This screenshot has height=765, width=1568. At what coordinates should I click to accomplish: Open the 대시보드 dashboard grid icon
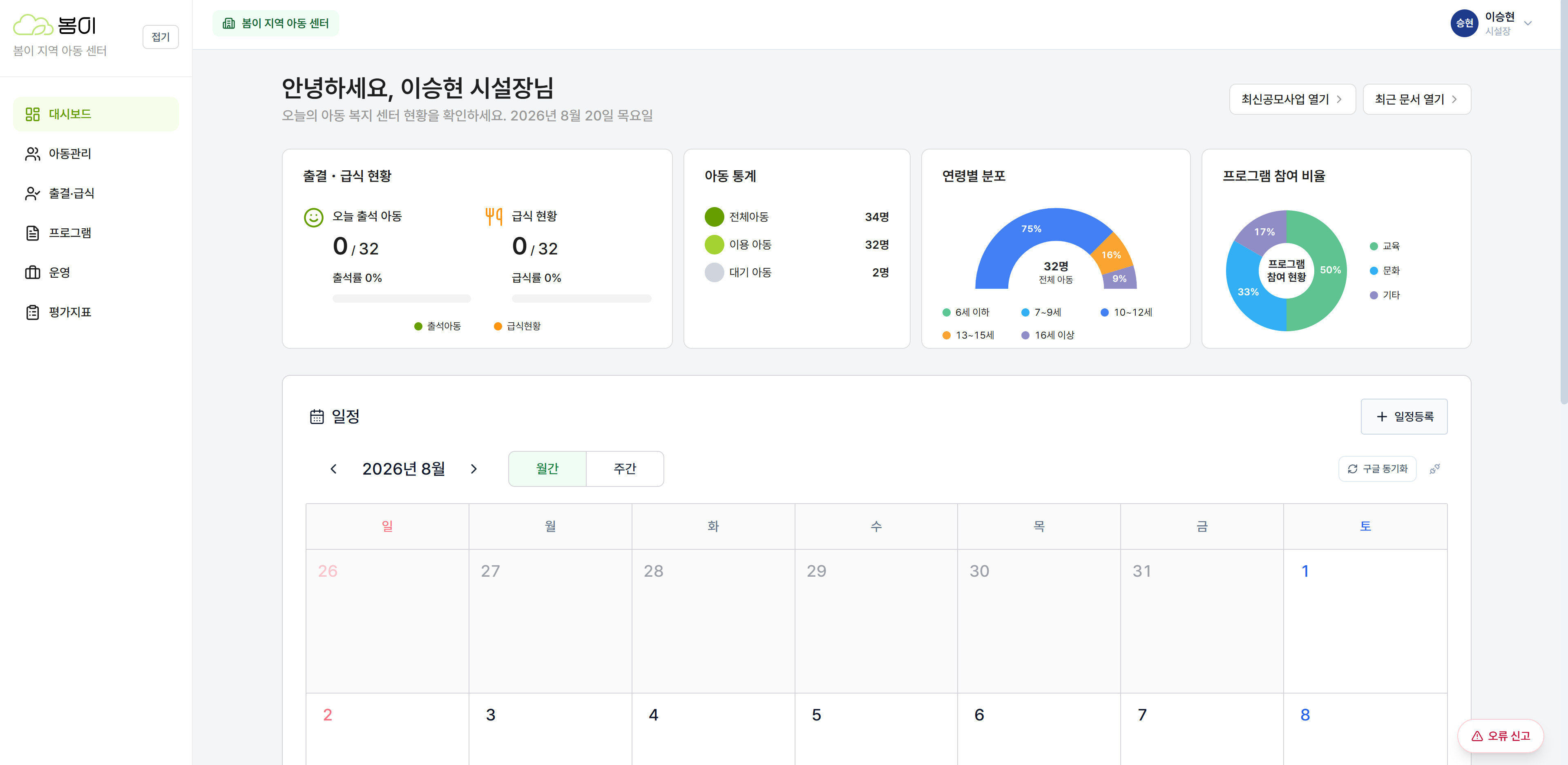tap(32, 114)
